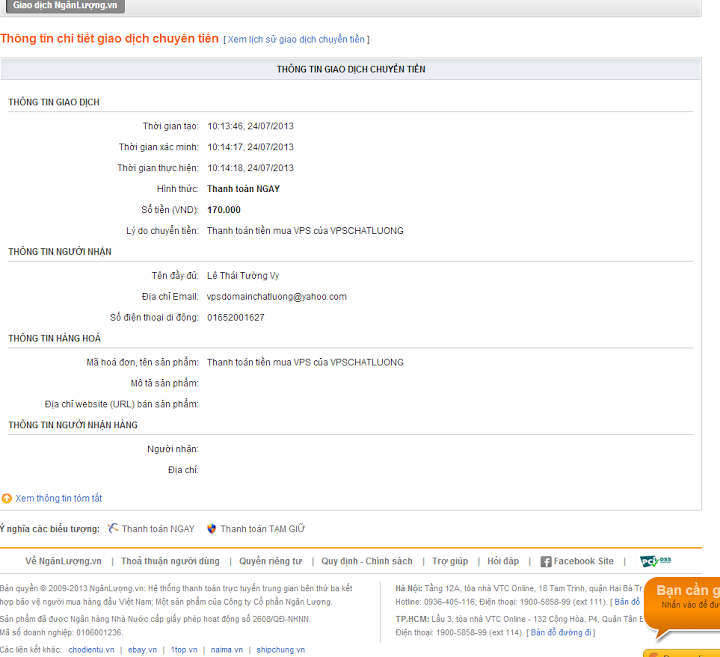
Task: Click Thông tin chi tiết giao dịch chuyển tiền title
Action: tap(109, 39)
